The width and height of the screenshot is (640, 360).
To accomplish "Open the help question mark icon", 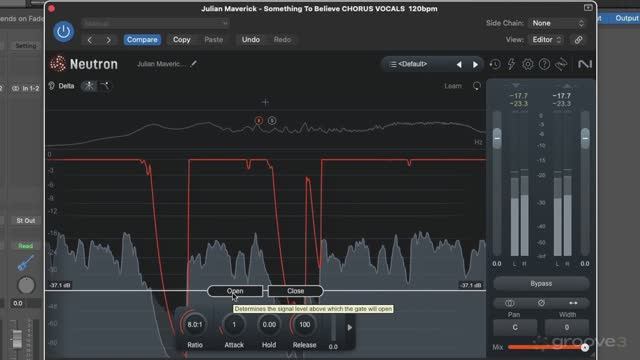I will click(544, 64).
